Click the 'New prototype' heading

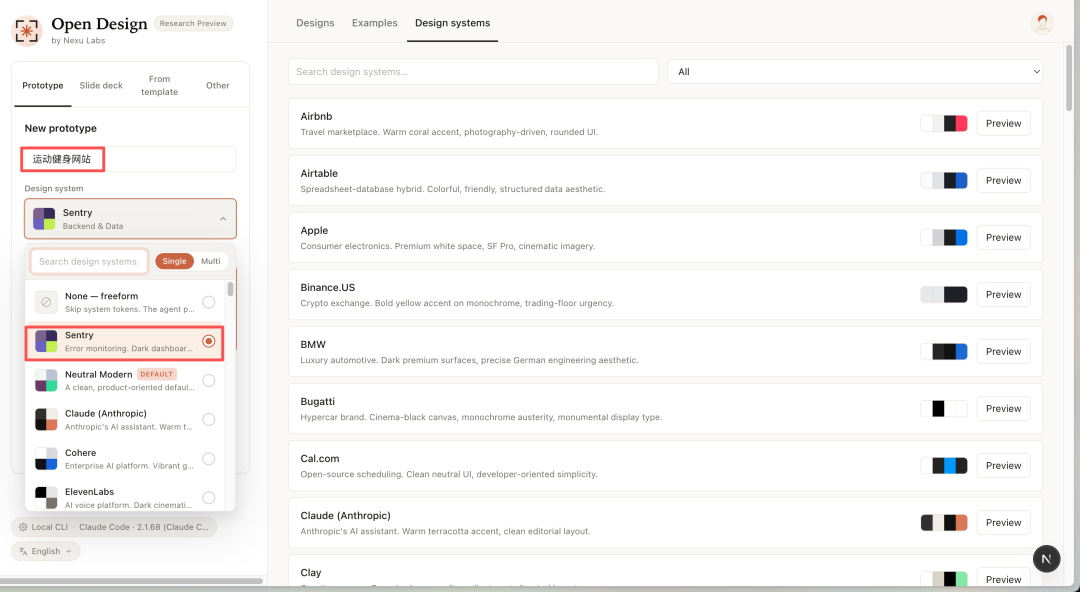[61, 128]
